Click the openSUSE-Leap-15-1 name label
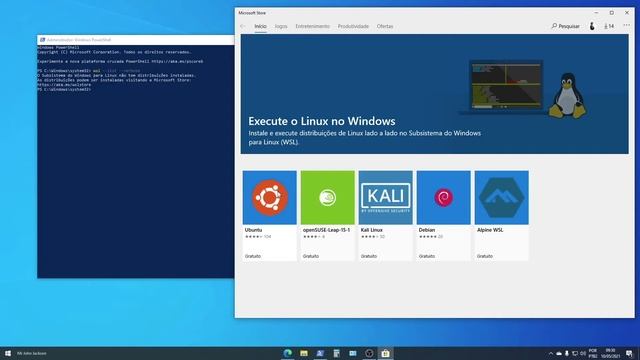This screenshot has height=360, width=640. [326, 230]
